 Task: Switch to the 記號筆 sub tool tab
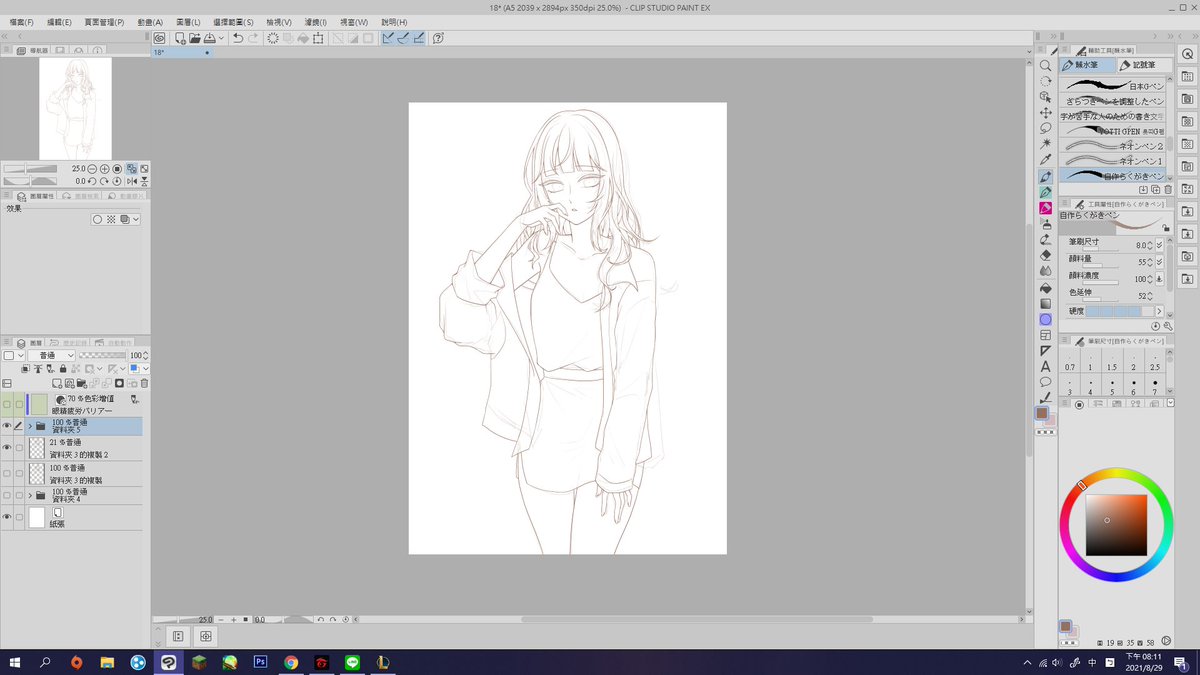[x=1145, y=65]
